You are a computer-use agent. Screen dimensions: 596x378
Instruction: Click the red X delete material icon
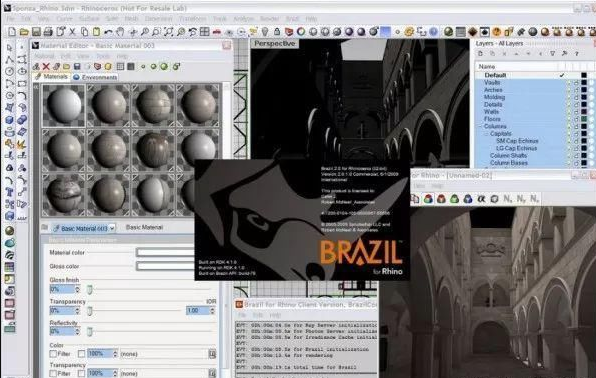46,67
